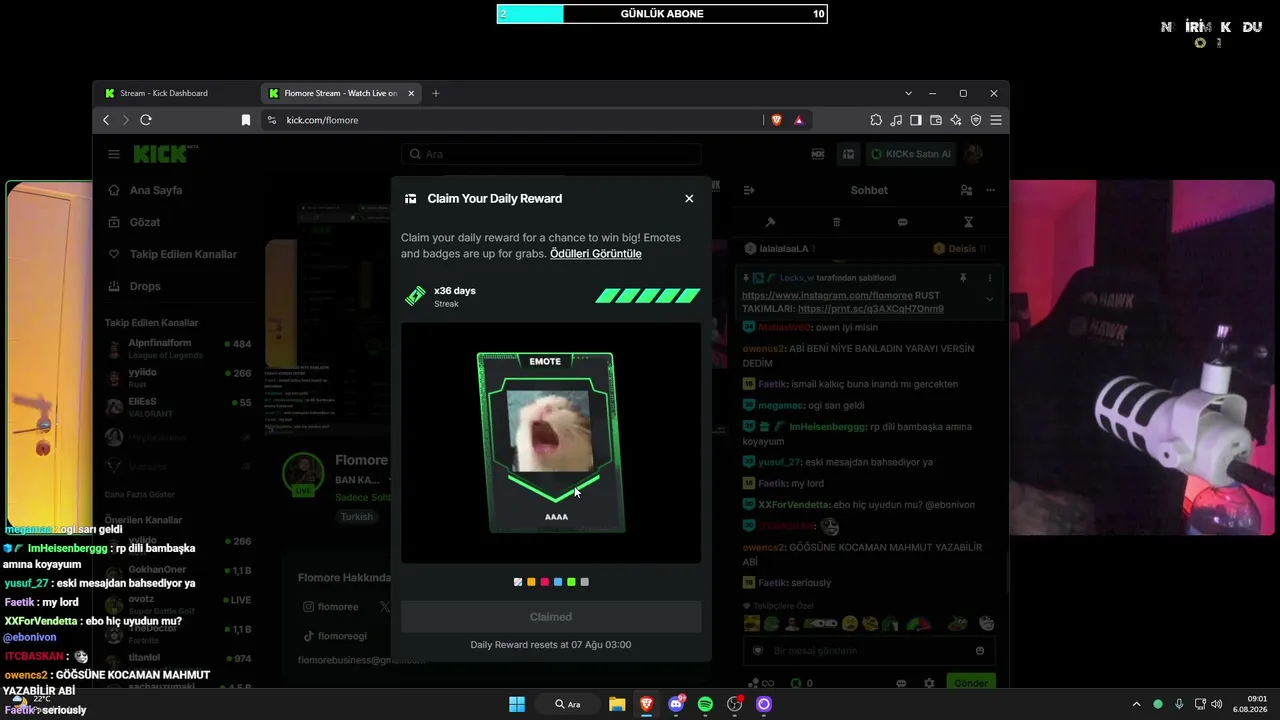Click the greyed-out Claimed button

point(551,617)
